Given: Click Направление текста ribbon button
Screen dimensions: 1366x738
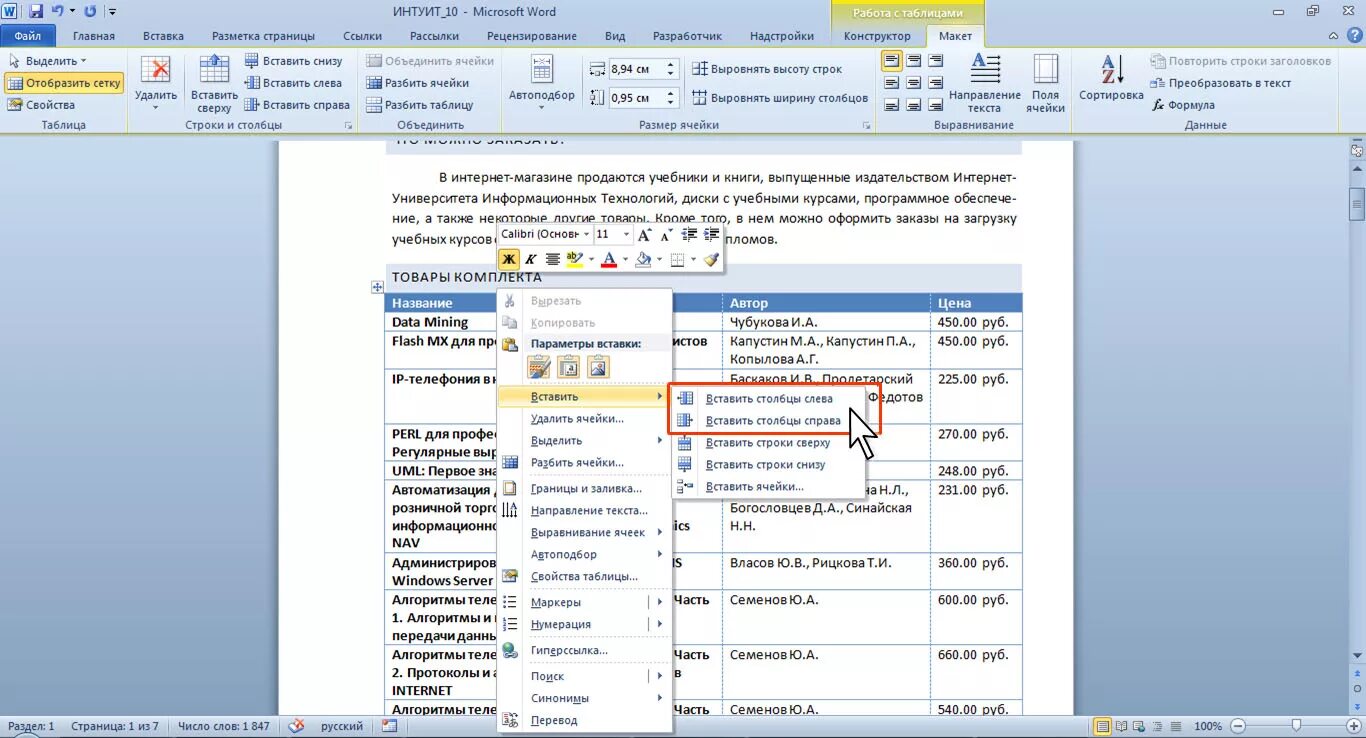Looking at the screenshot, I should 985,82.
